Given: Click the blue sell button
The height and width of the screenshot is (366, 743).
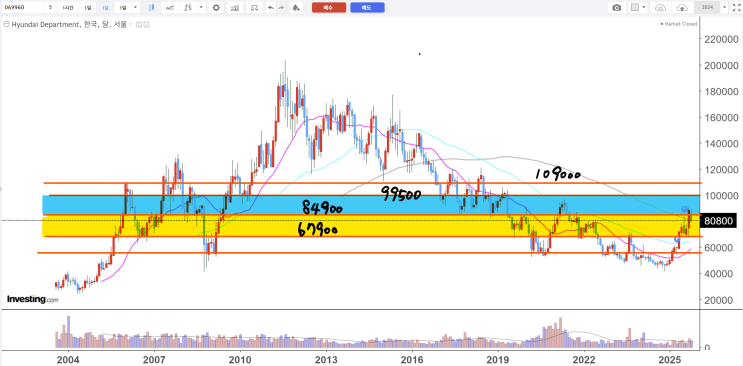Looking at the screenshot, I should coord(367,8).
